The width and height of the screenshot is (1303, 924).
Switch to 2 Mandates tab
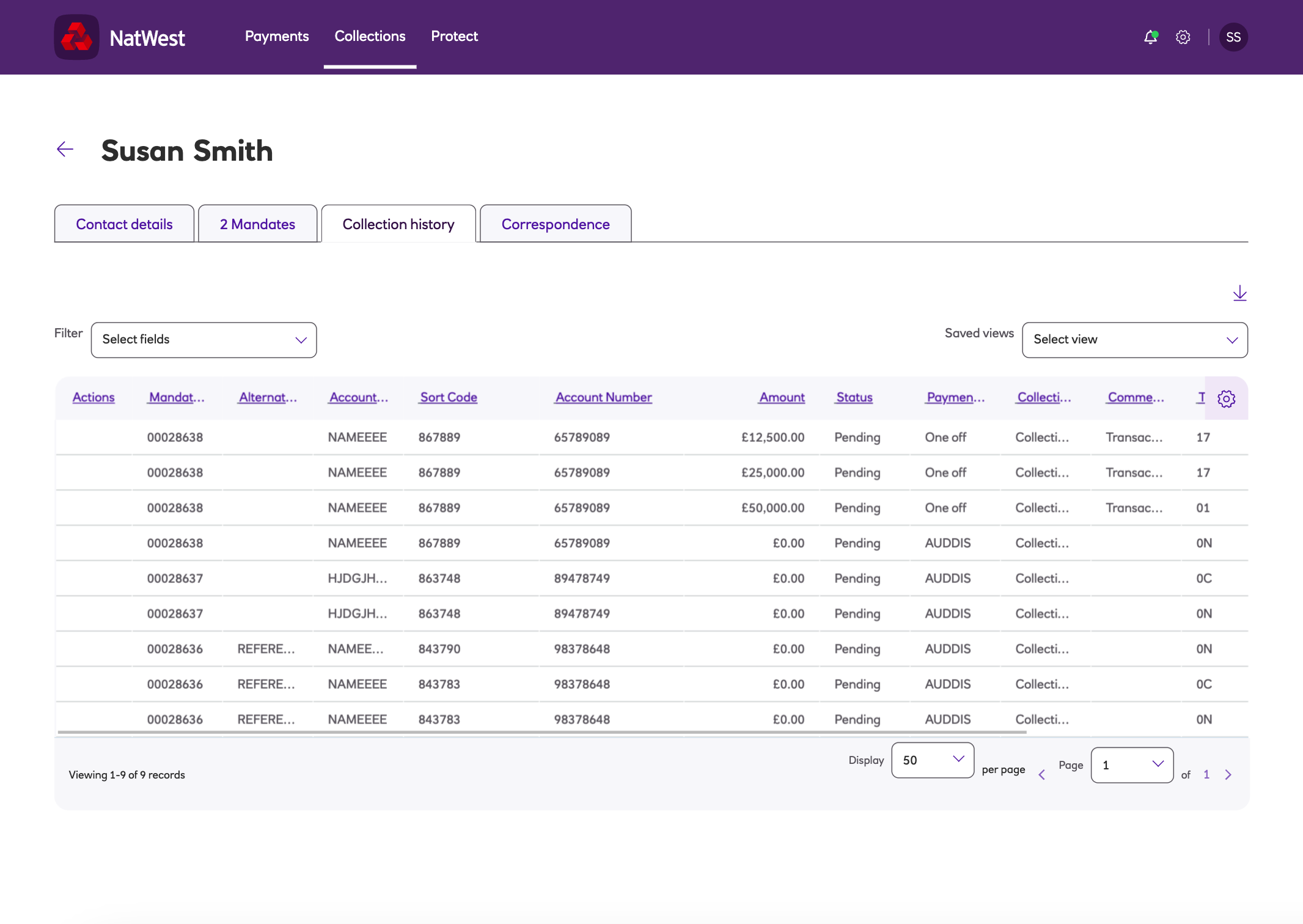pyautogui.click(x=257, y=224)
